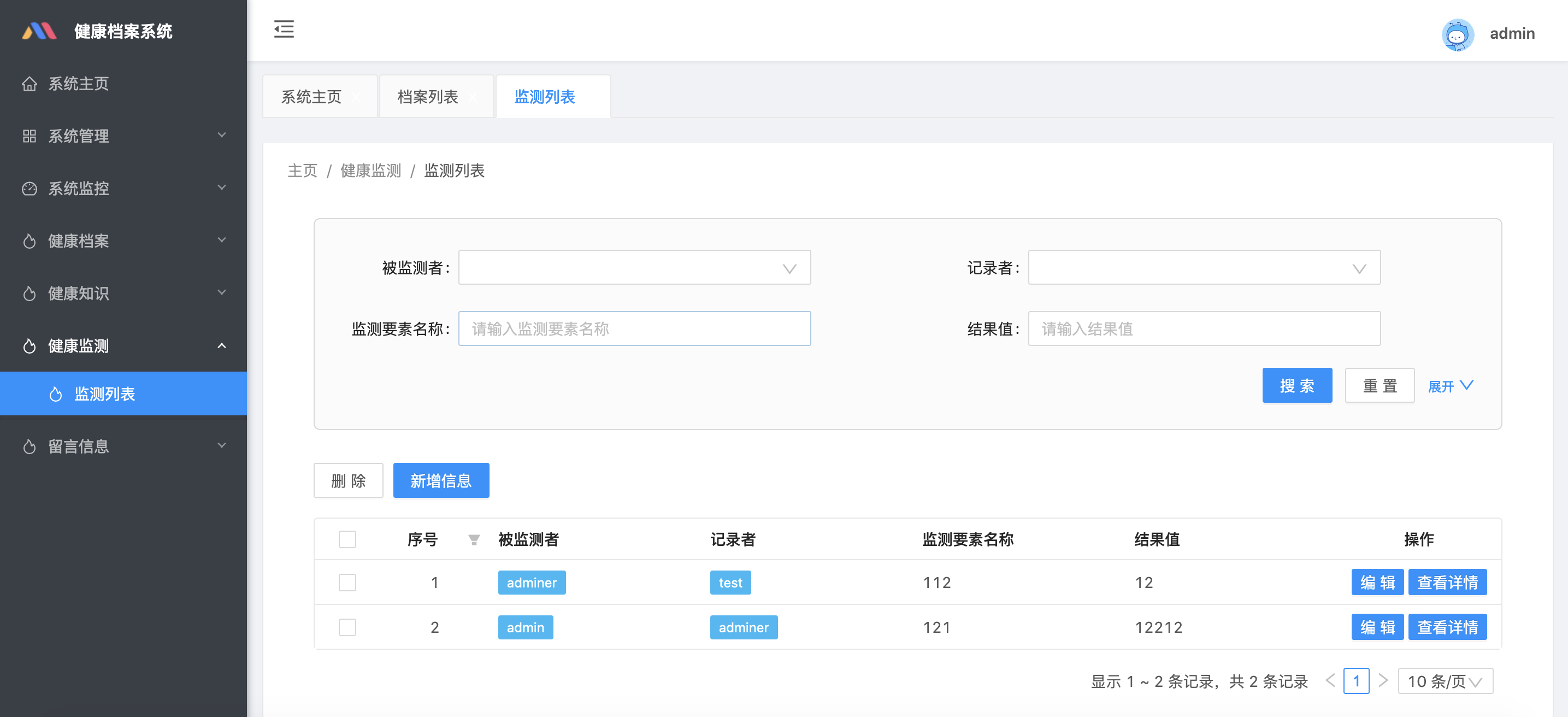
Task: Click the grid icon beside 系统管理
Action: point(29,136)
